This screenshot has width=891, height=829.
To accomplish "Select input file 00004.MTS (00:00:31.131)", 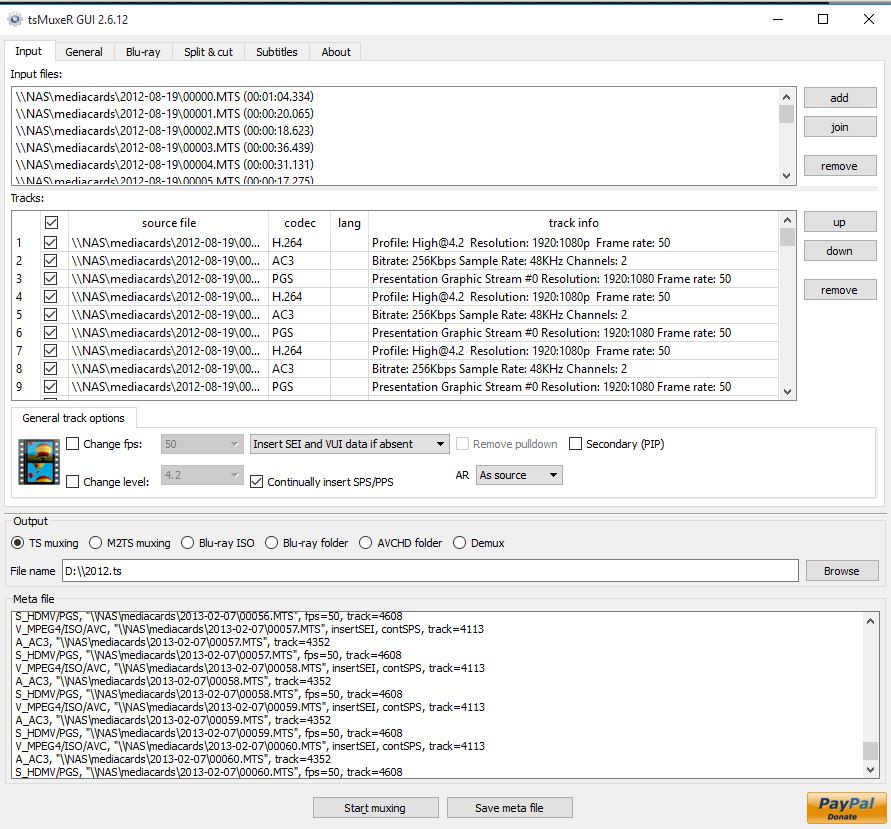I will point(395,165).
